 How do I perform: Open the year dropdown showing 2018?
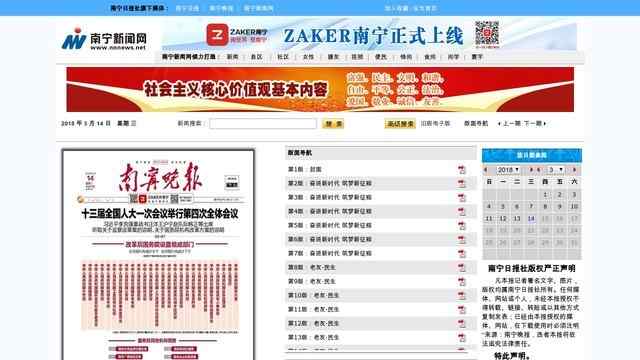[x=508, y=170]
